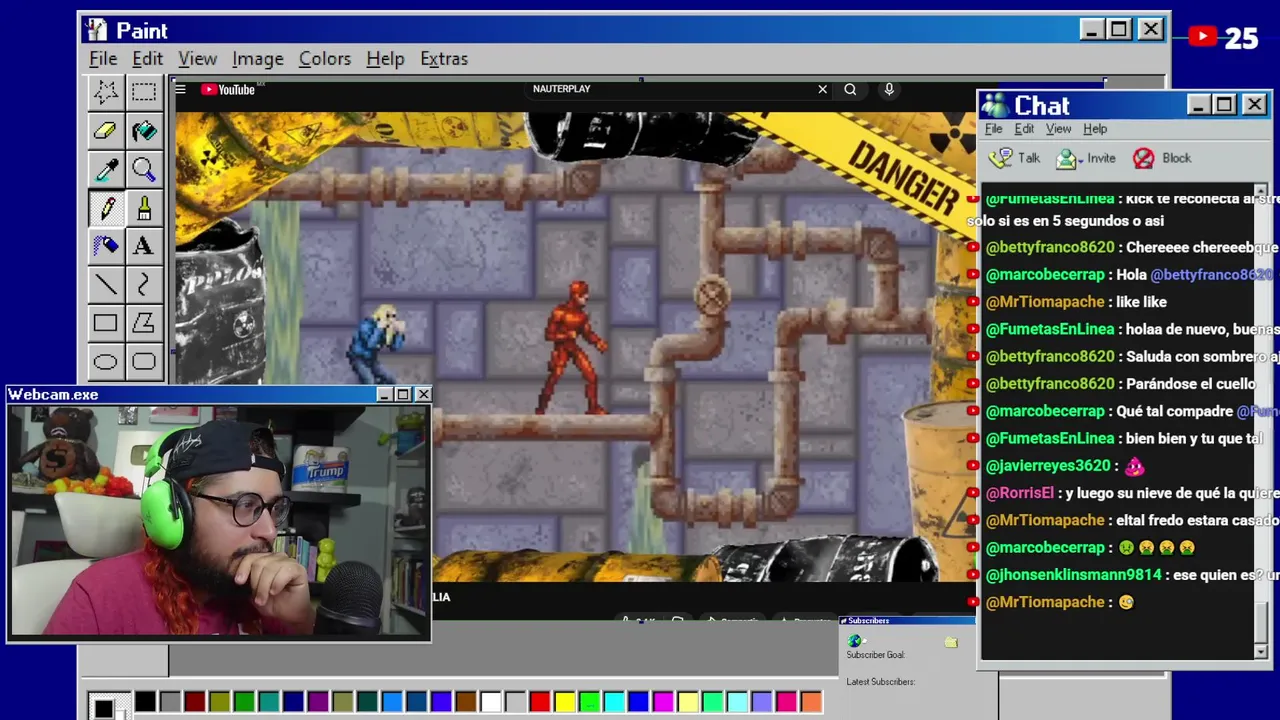Clear the NAUTERPLAY search with the X

822,89
